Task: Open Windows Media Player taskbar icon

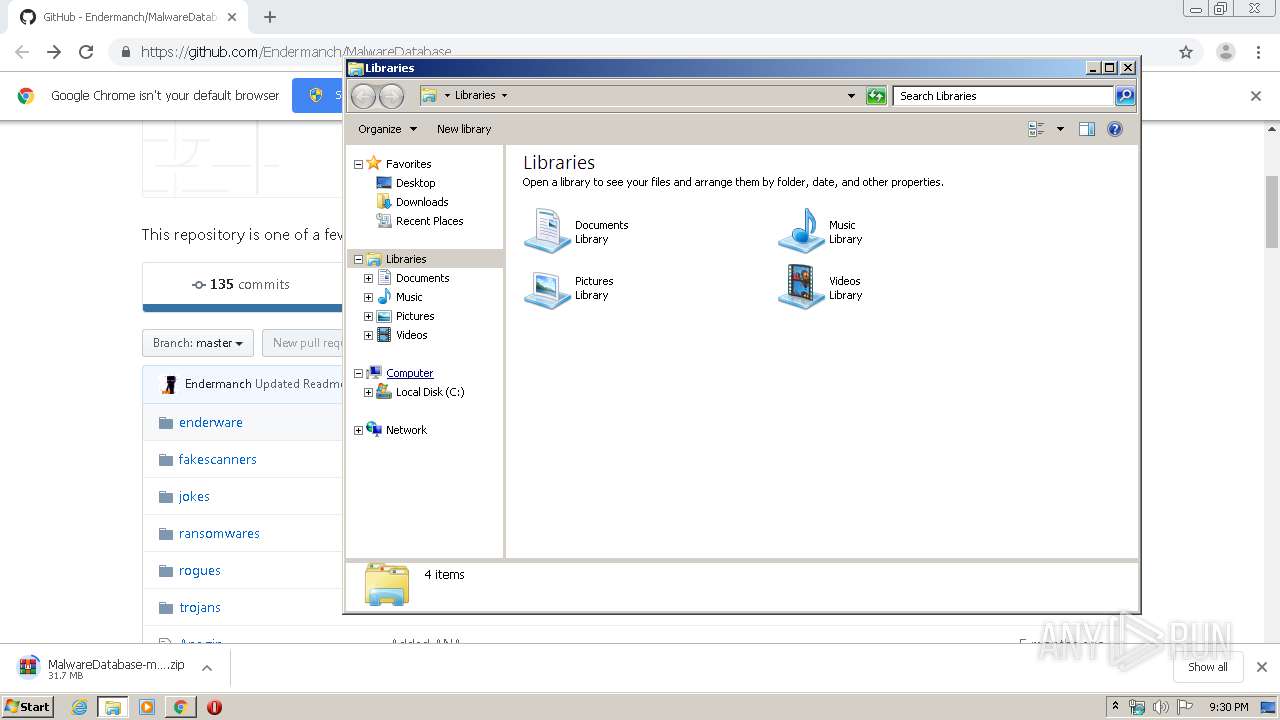Action: [x=147, y=707]
